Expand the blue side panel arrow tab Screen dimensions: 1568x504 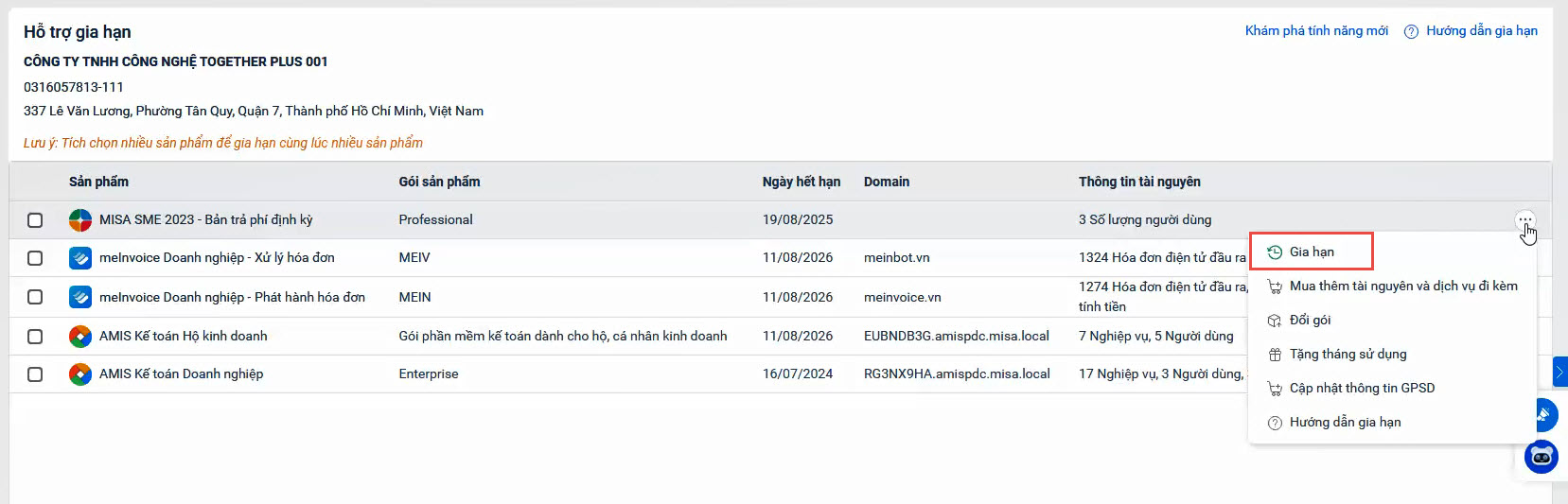(1559, 372)
